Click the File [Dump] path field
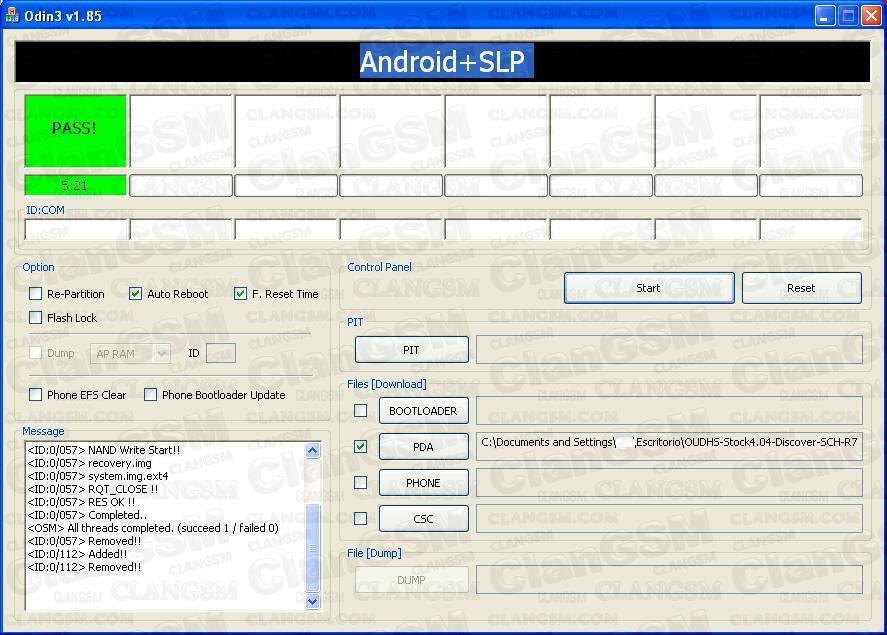 point(670,580)
